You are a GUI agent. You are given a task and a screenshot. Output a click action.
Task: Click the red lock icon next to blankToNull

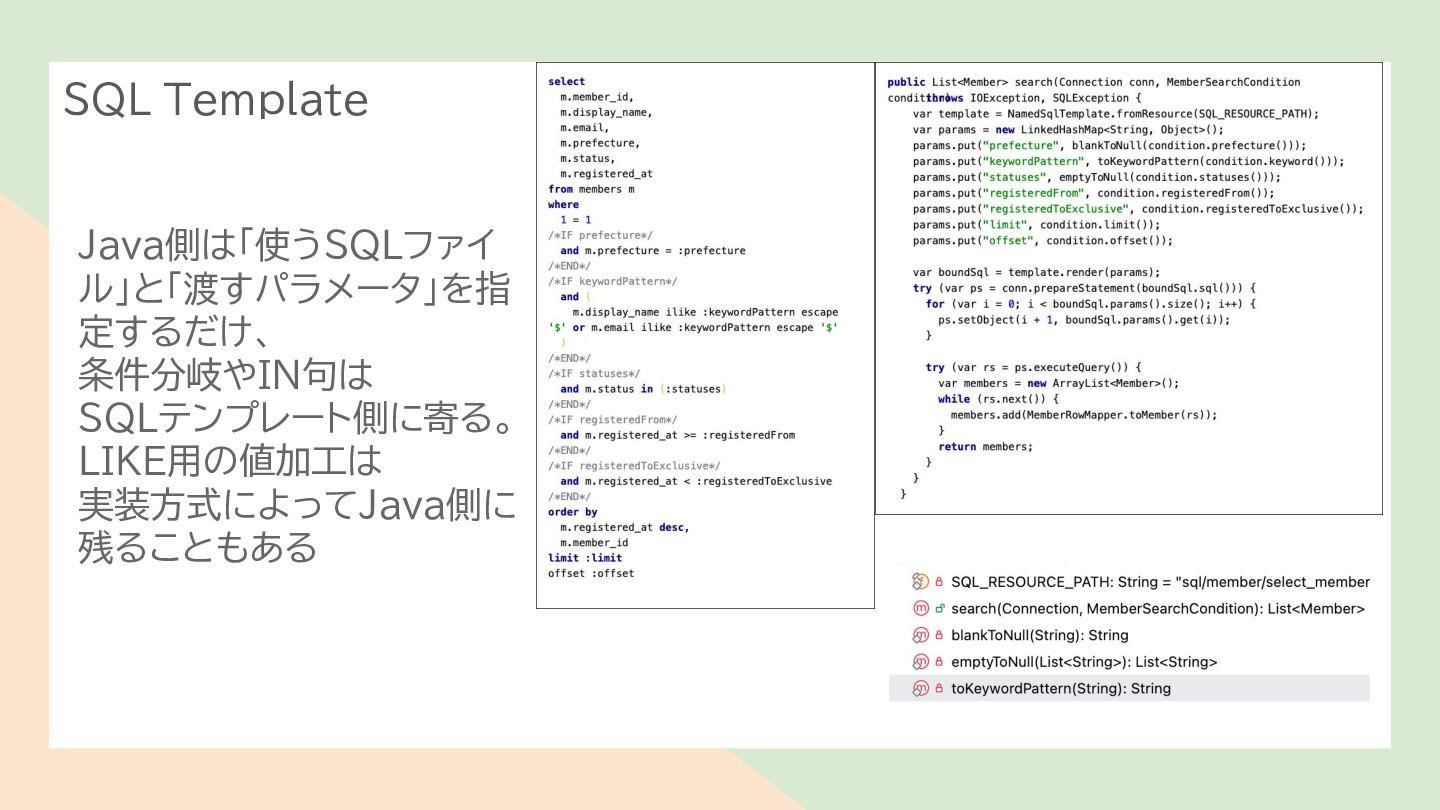(x=940, y=635)
